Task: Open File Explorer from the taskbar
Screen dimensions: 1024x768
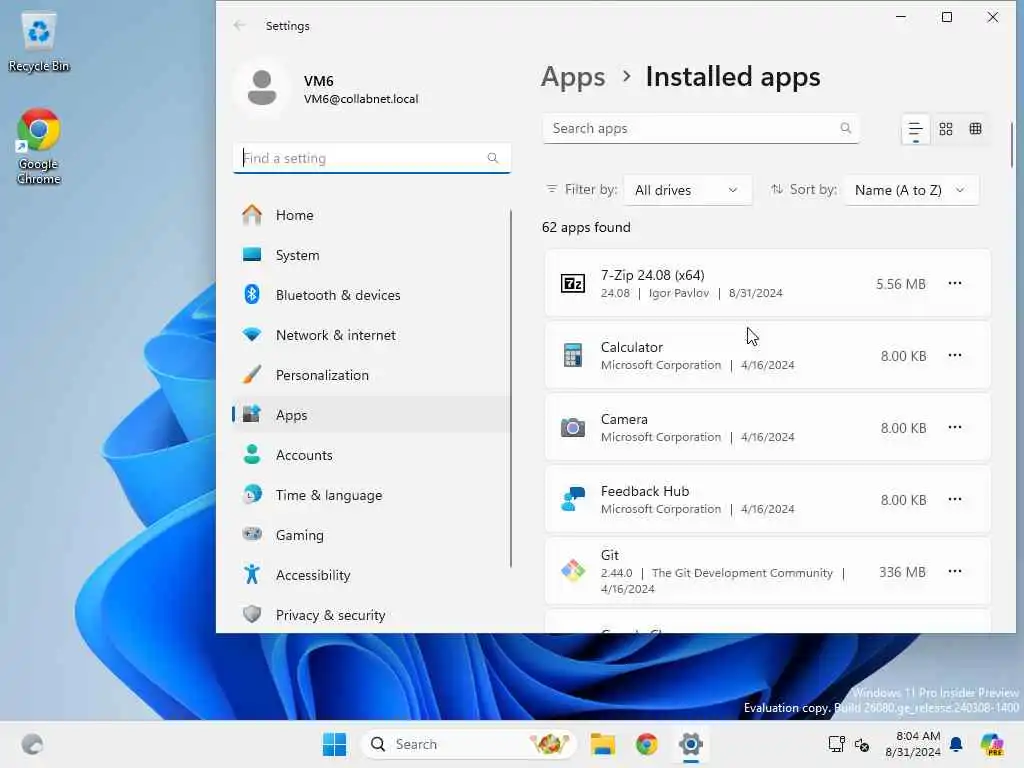Action: coord(602,744)
